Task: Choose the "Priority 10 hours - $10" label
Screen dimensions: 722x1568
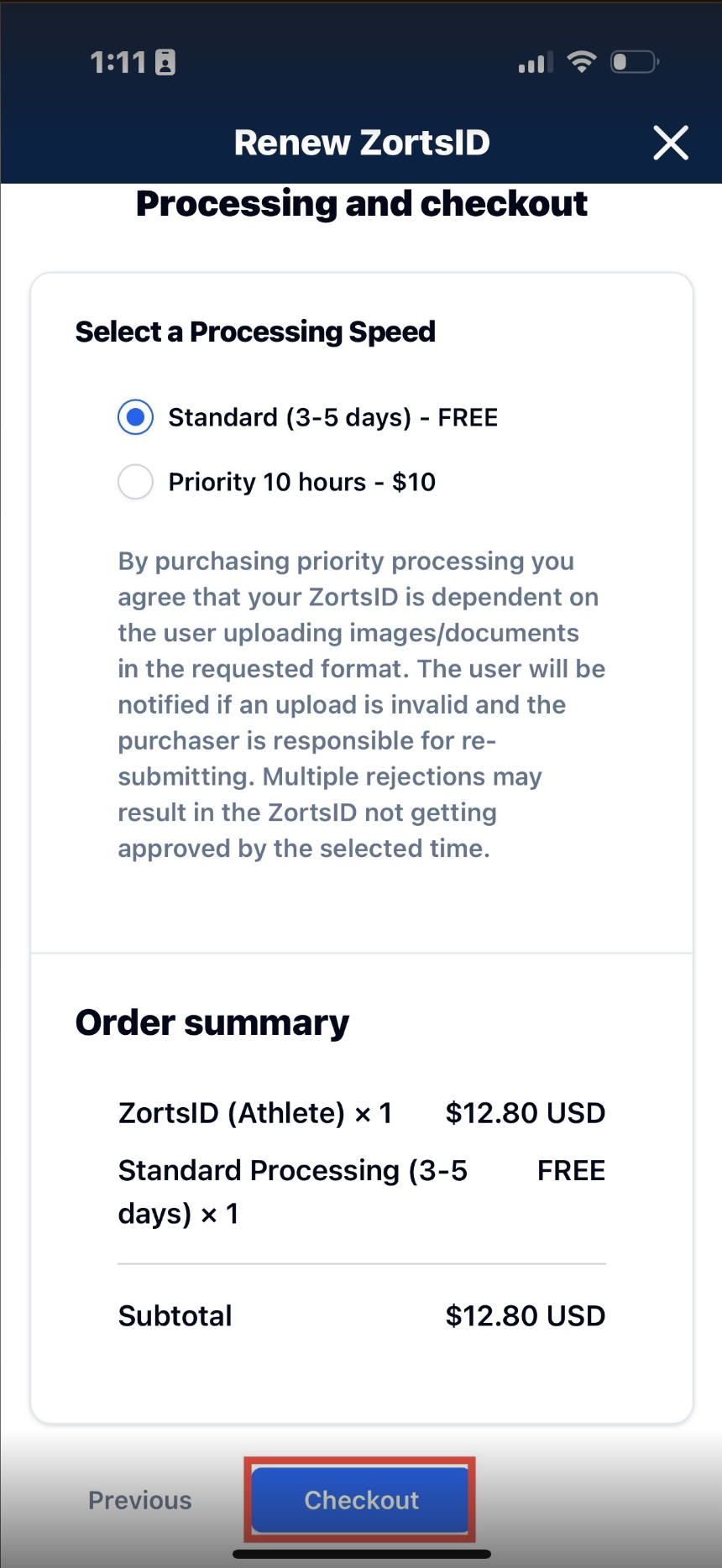Action: coord(301,482)
